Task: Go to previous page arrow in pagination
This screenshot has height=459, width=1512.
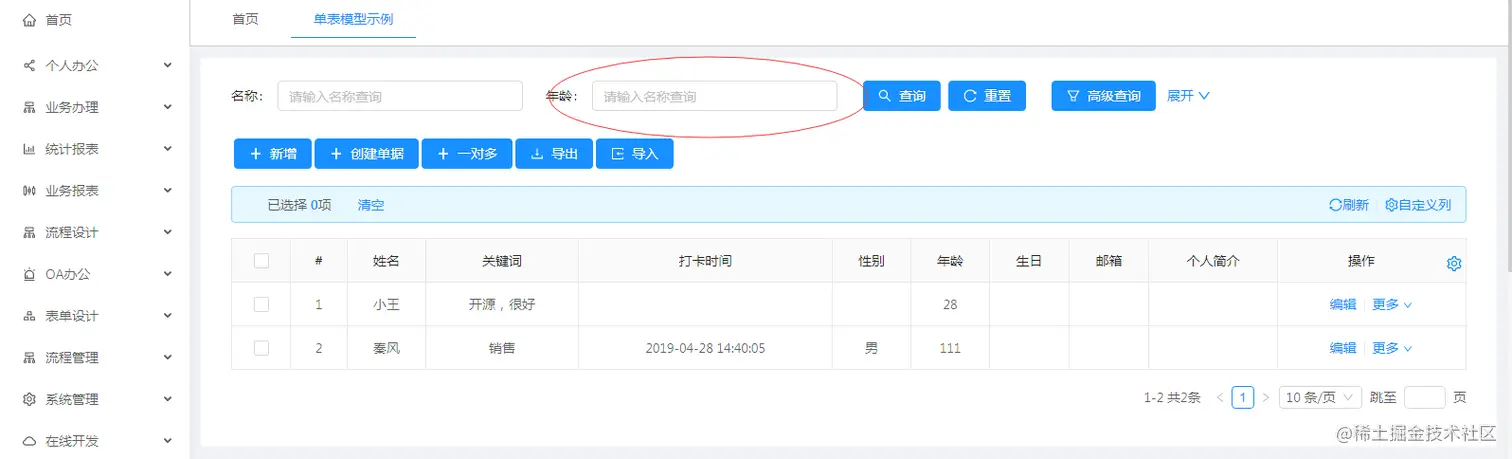Action: pyautogui.click(x=1220, y=397)
